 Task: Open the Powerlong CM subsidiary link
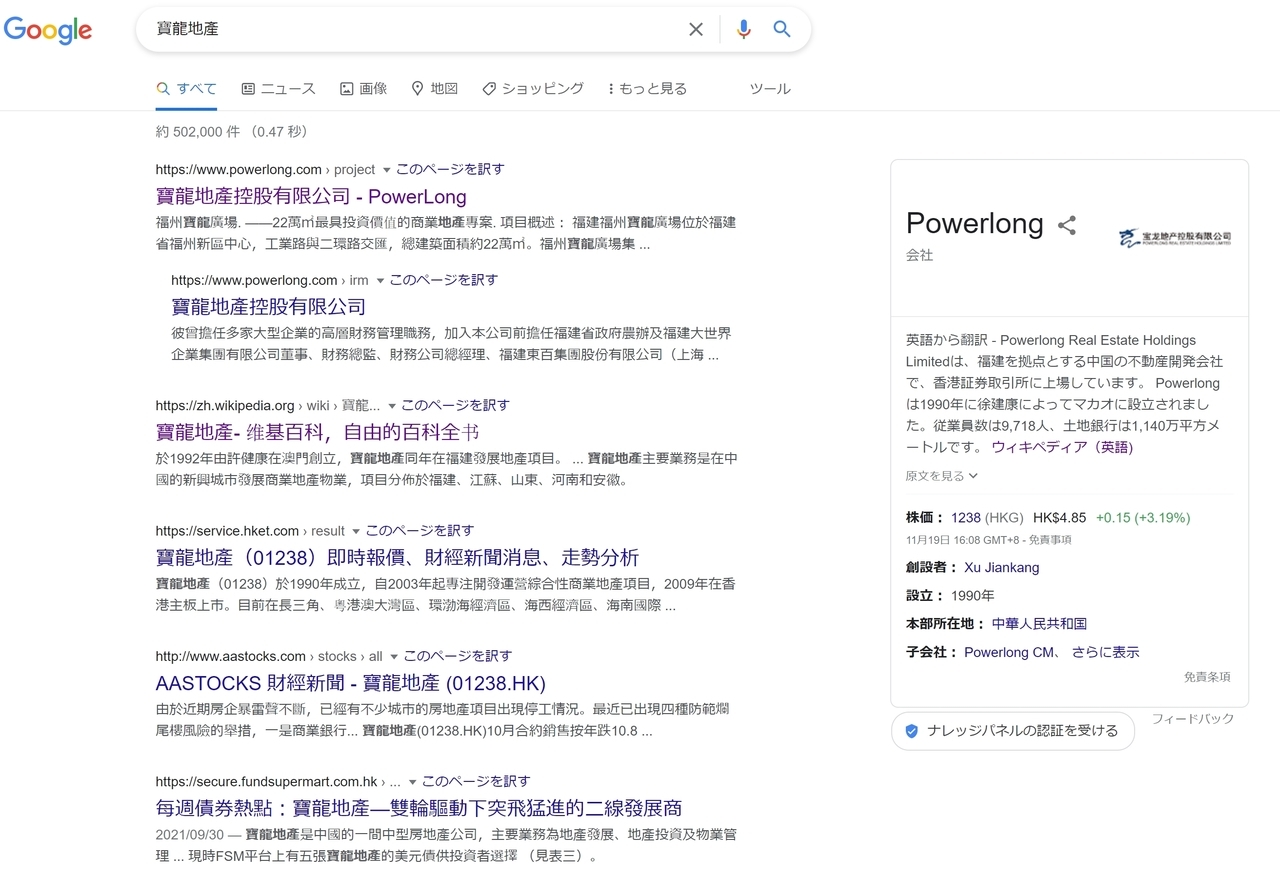click(x=1009, y=652)
